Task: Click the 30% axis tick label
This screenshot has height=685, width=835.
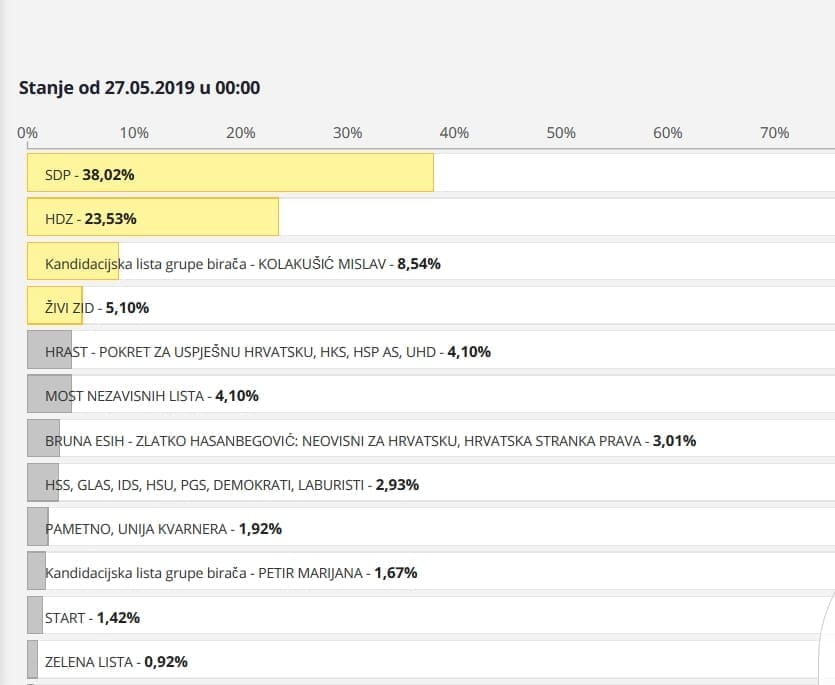Action: tap(347, 133)
